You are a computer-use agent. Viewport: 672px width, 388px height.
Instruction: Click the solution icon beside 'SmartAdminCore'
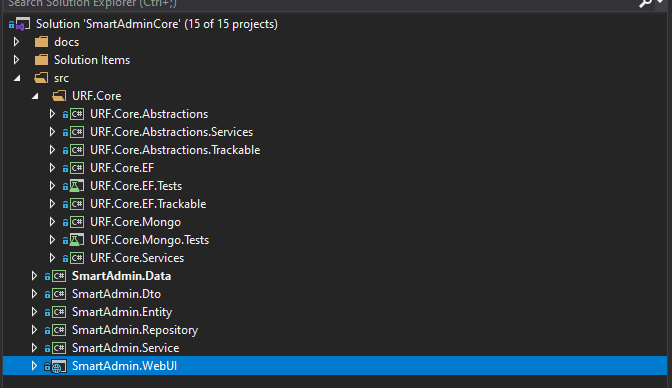pos(20,24)
